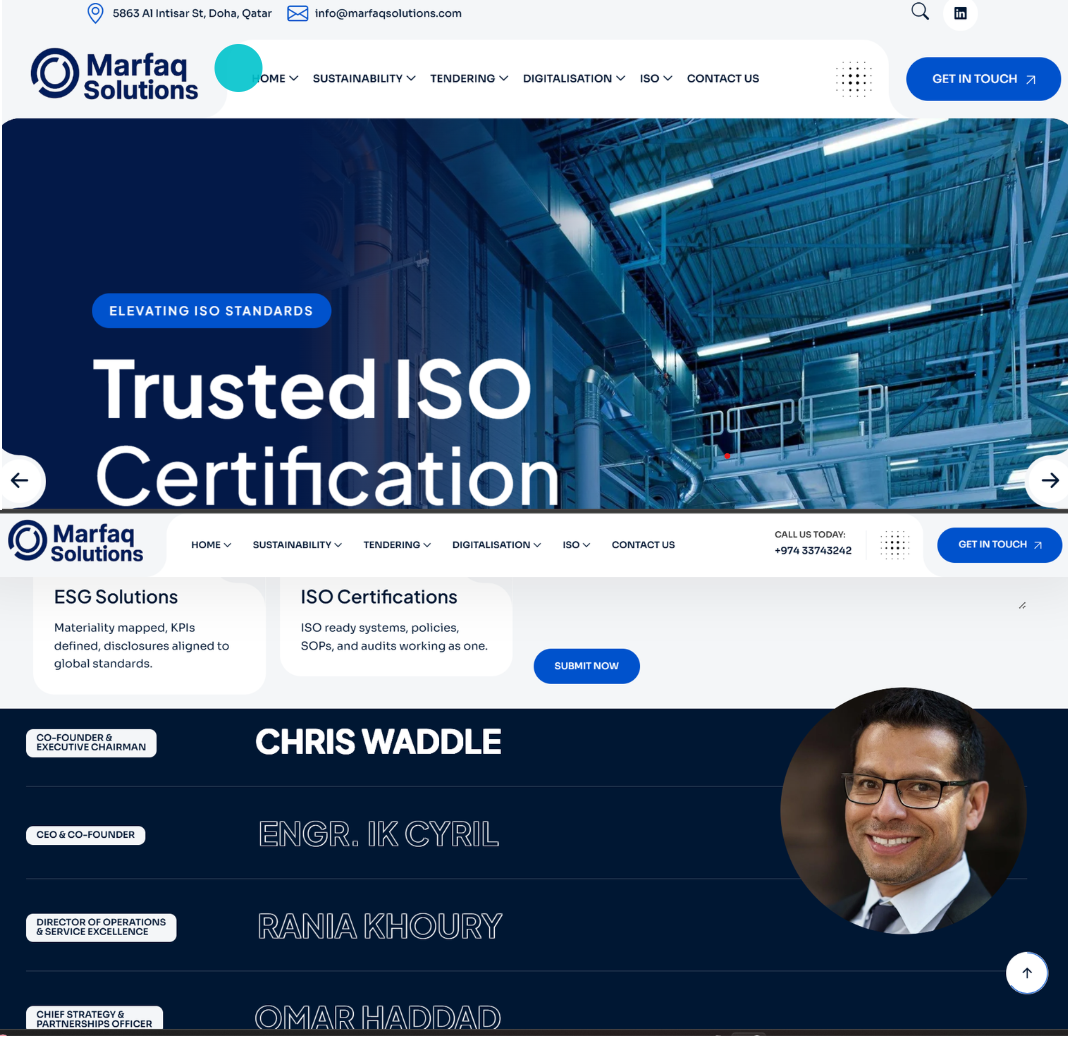
Task: Click the search magnifier icon
Action: (x=920, y=12)
